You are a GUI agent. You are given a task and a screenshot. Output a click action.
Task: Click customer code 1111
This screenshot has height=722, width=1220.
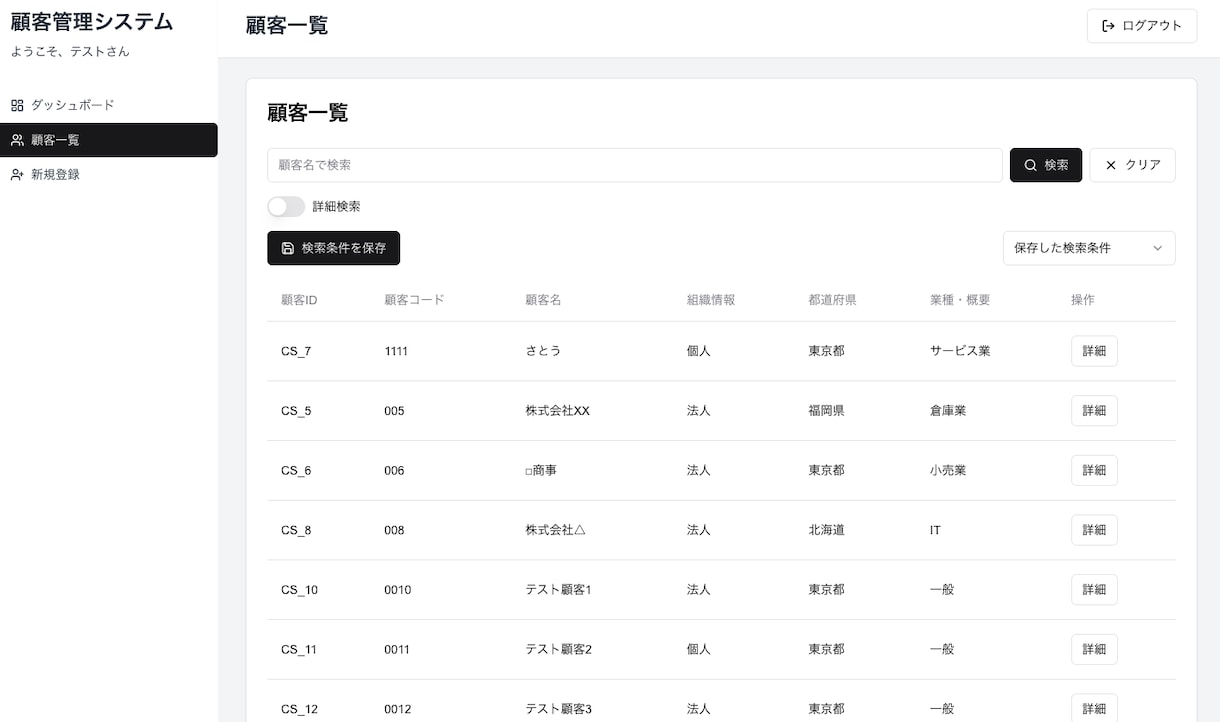396,351
